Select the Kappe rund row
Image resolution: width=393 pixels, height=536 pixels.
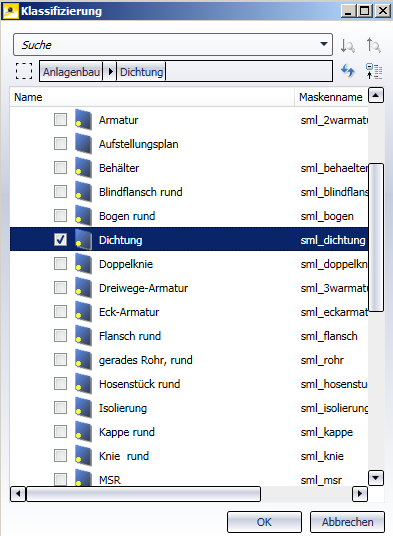click(189, 432)
